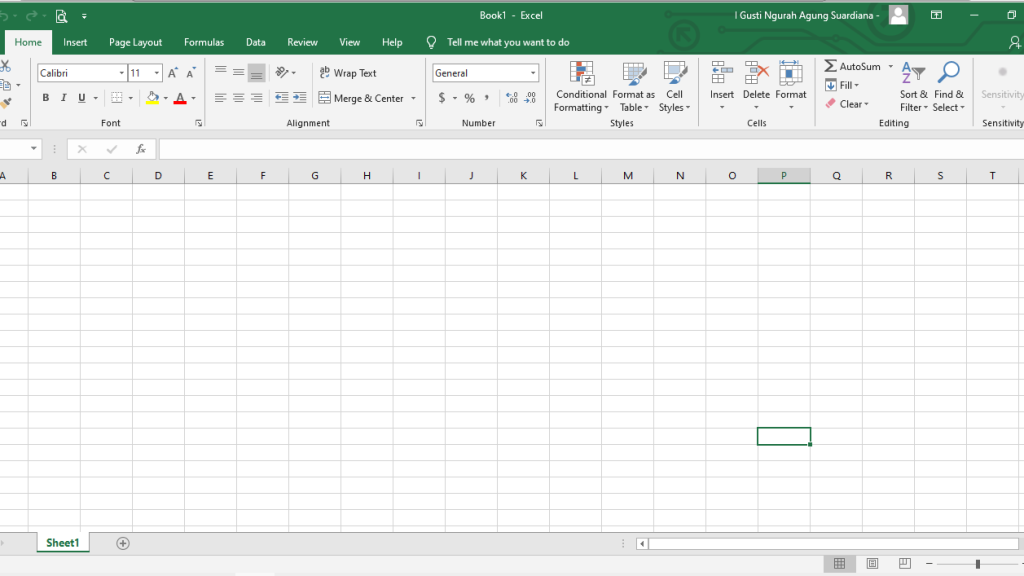Click Tell me what you want to do

point(506,42)
